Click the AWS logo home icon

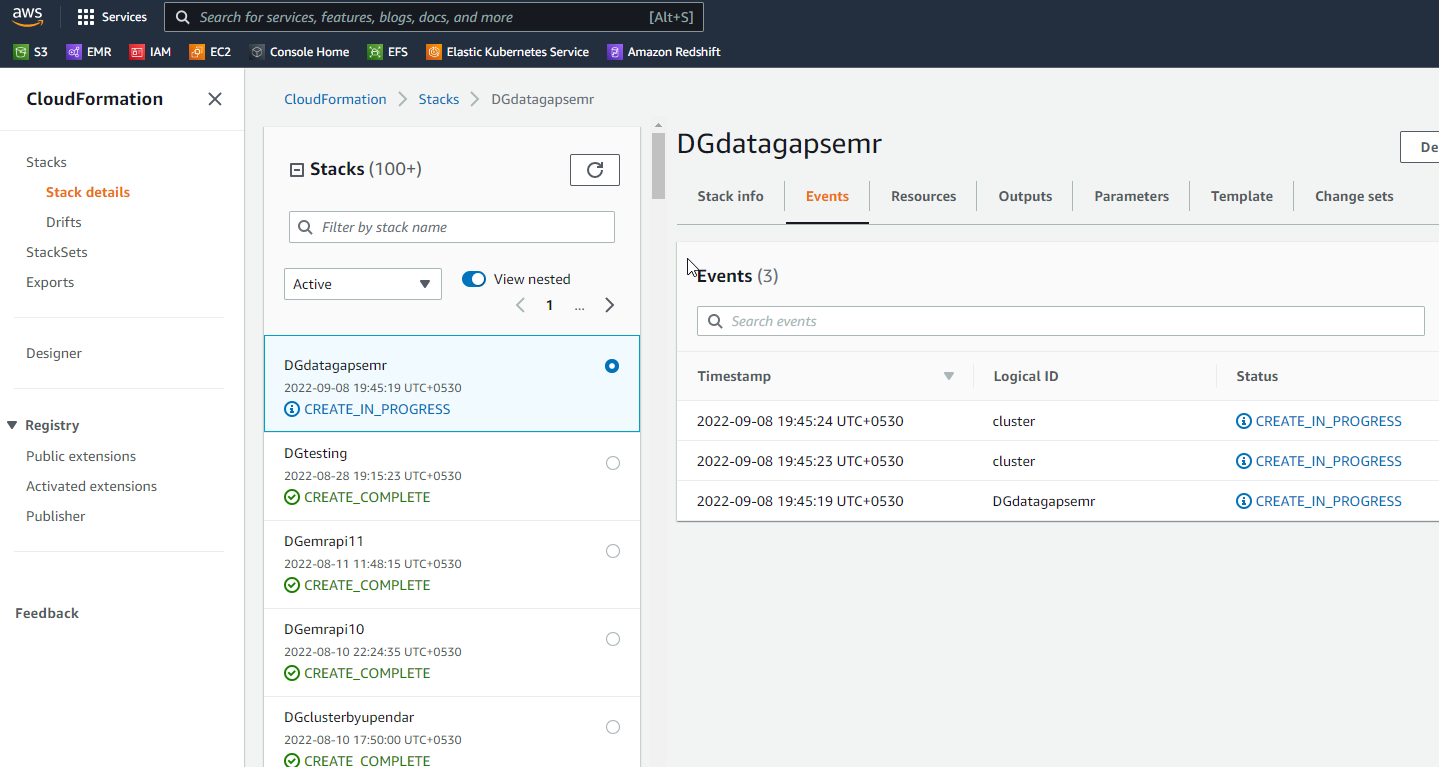(27, 16)
